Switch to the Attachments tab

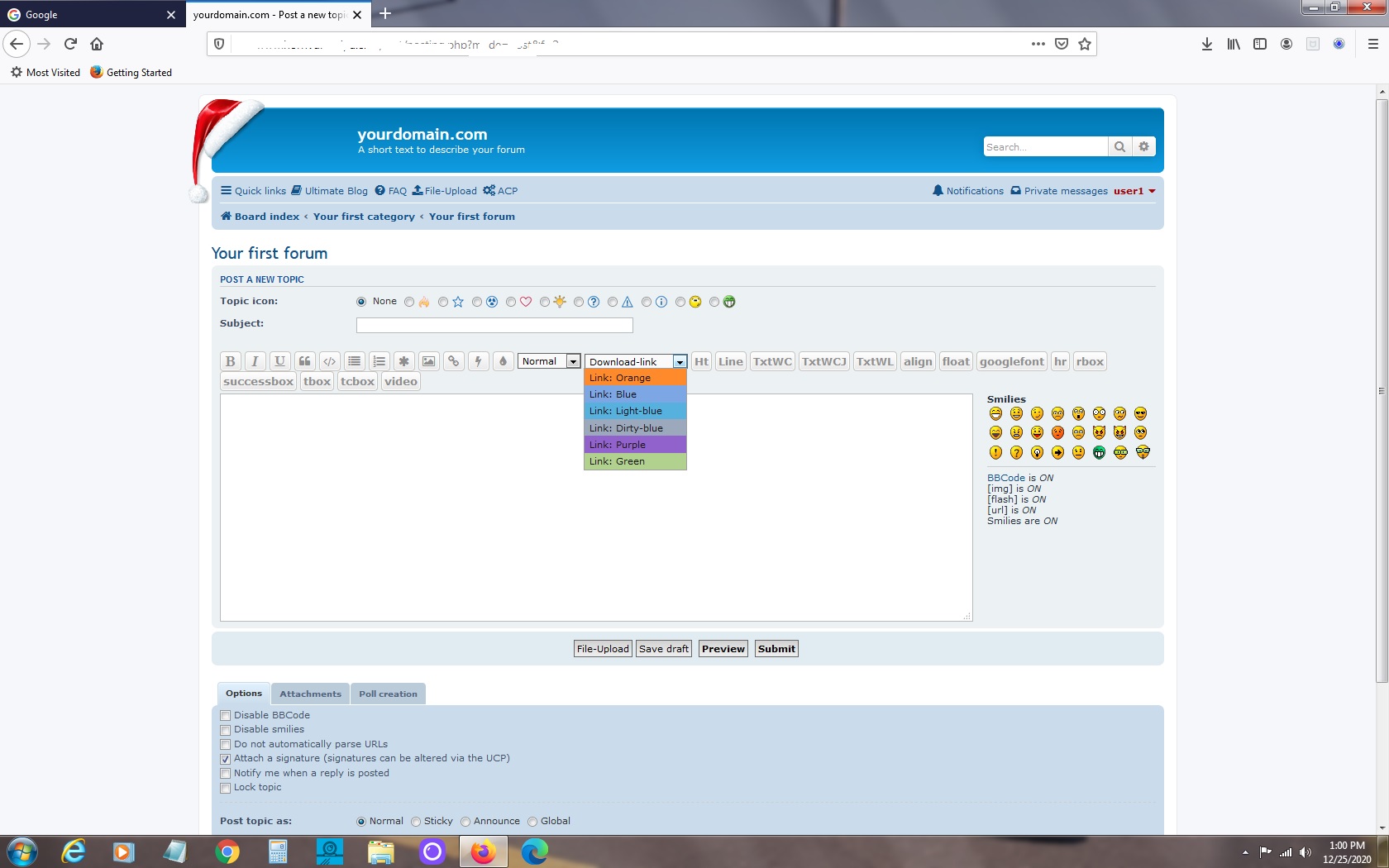310,694
